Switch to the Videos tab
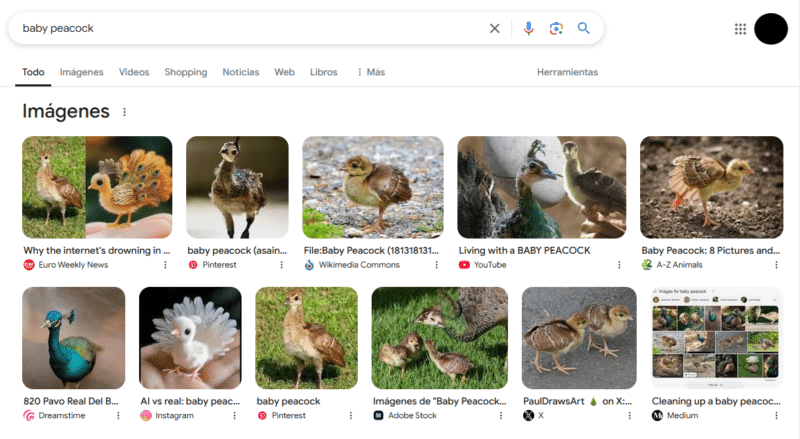 [134, 72]
